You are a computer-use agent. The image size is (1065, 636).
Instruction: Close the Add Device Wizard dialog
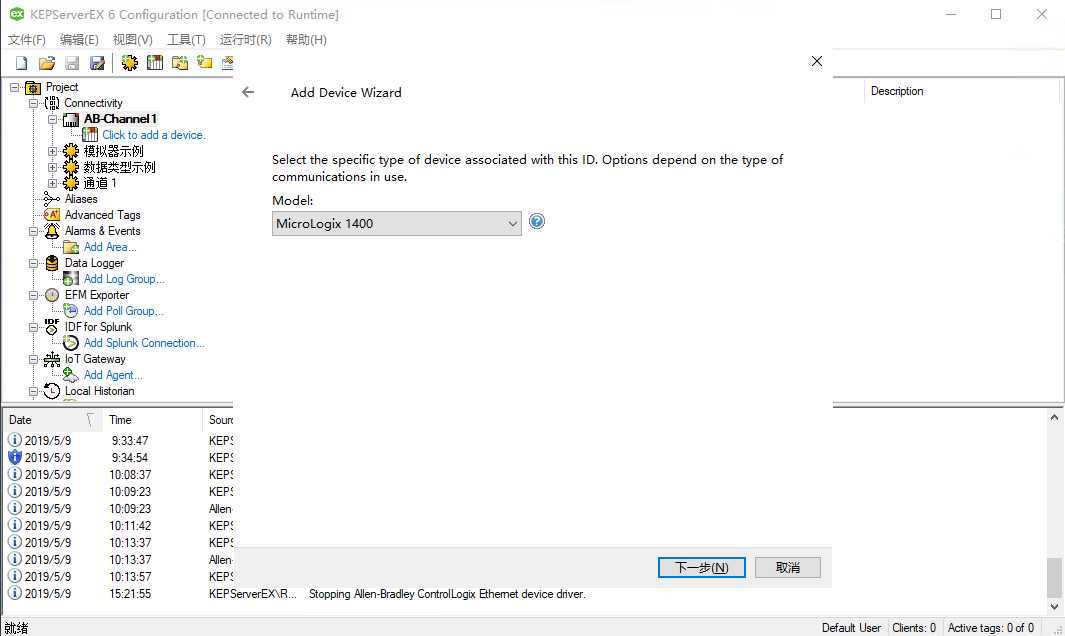click(x=817, y=61)
